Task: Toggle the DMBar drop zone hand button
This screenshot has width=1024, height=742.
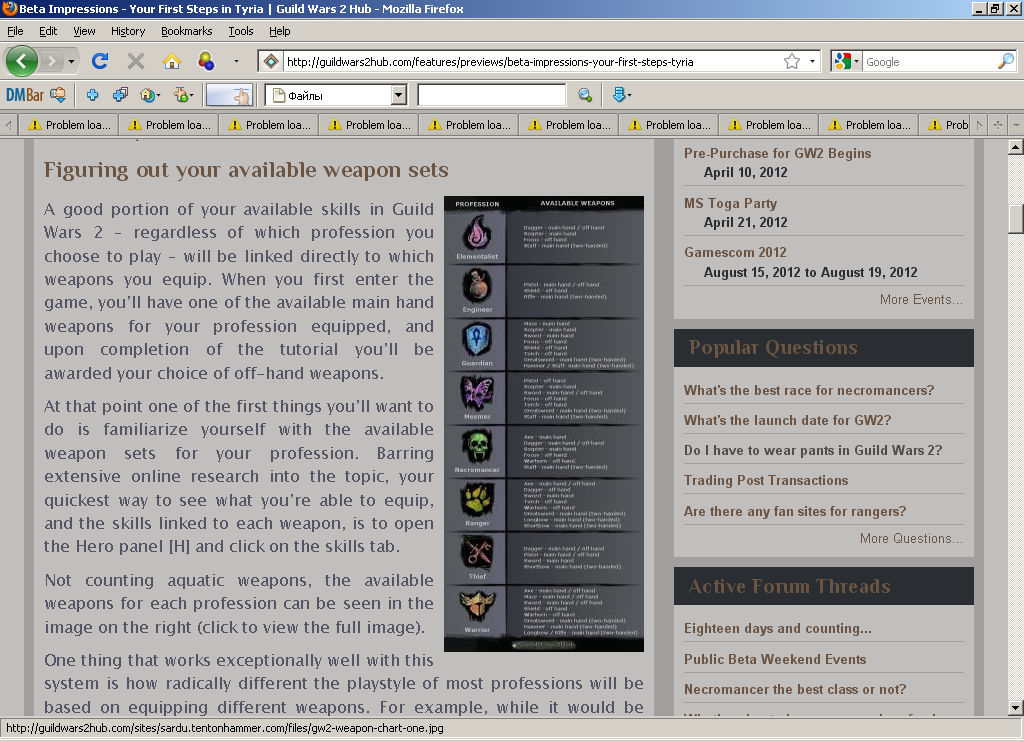Action: [229, 95]
